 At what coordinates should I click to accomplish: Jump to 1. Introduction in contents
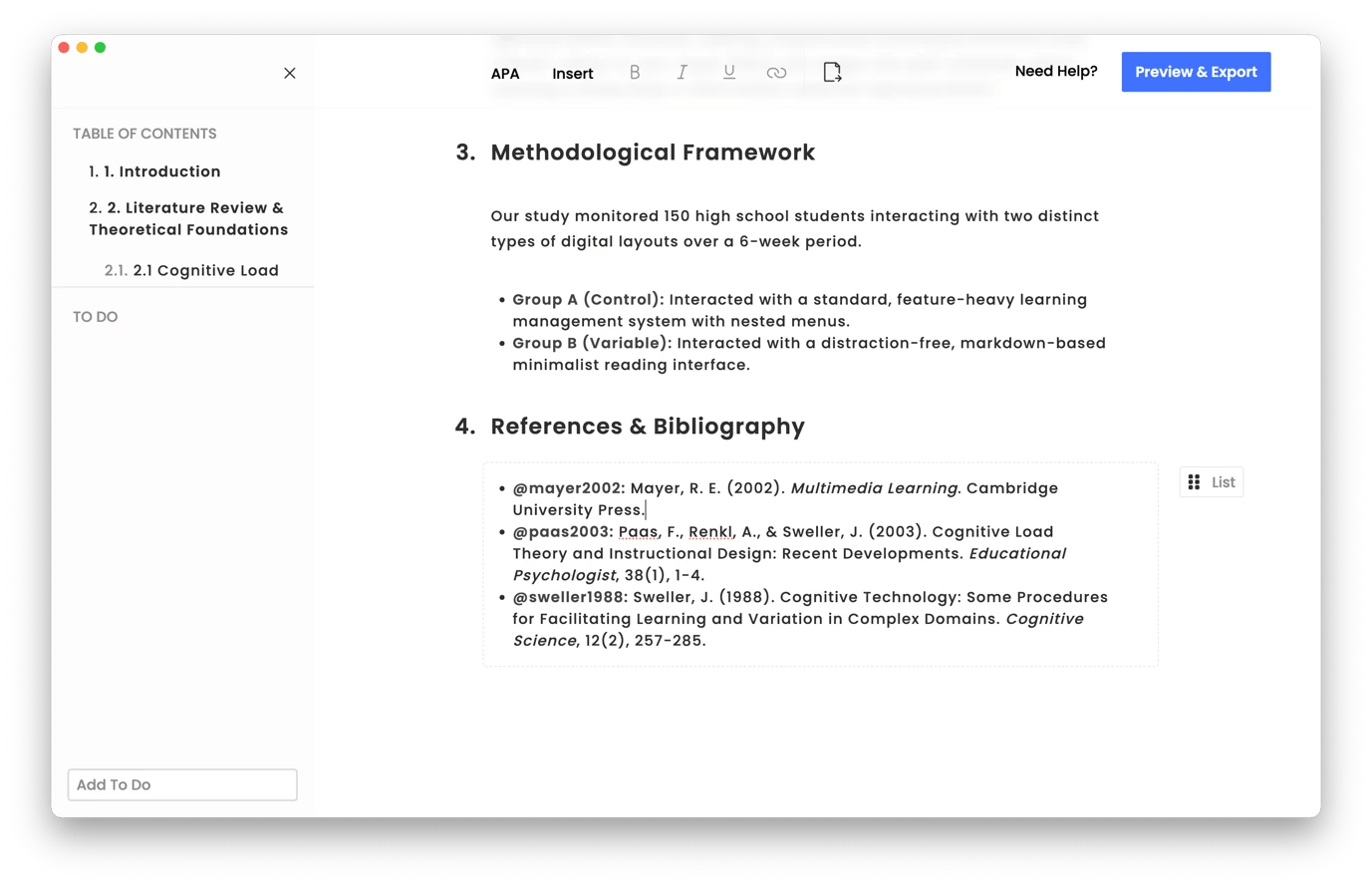click(154, 171)
